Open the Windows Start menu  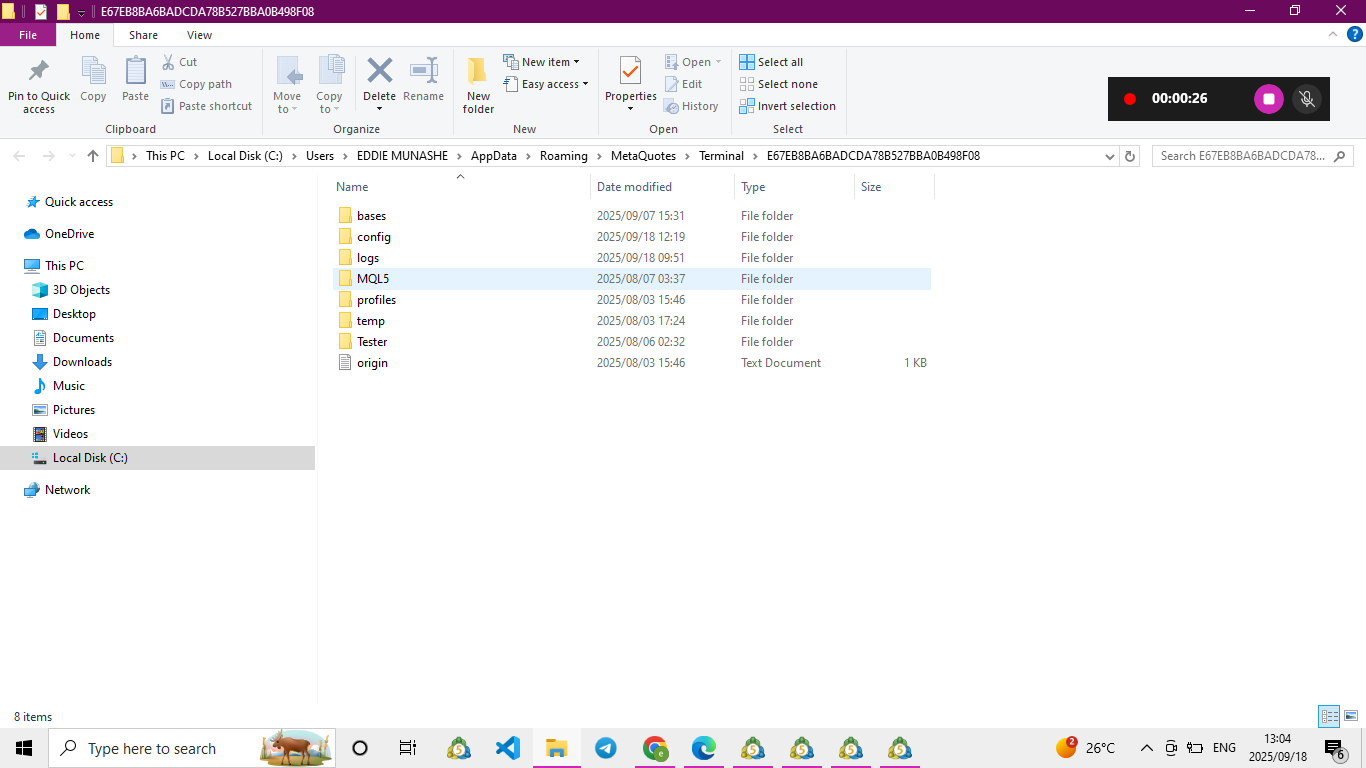pyautogui.click(x=24, y=748)
